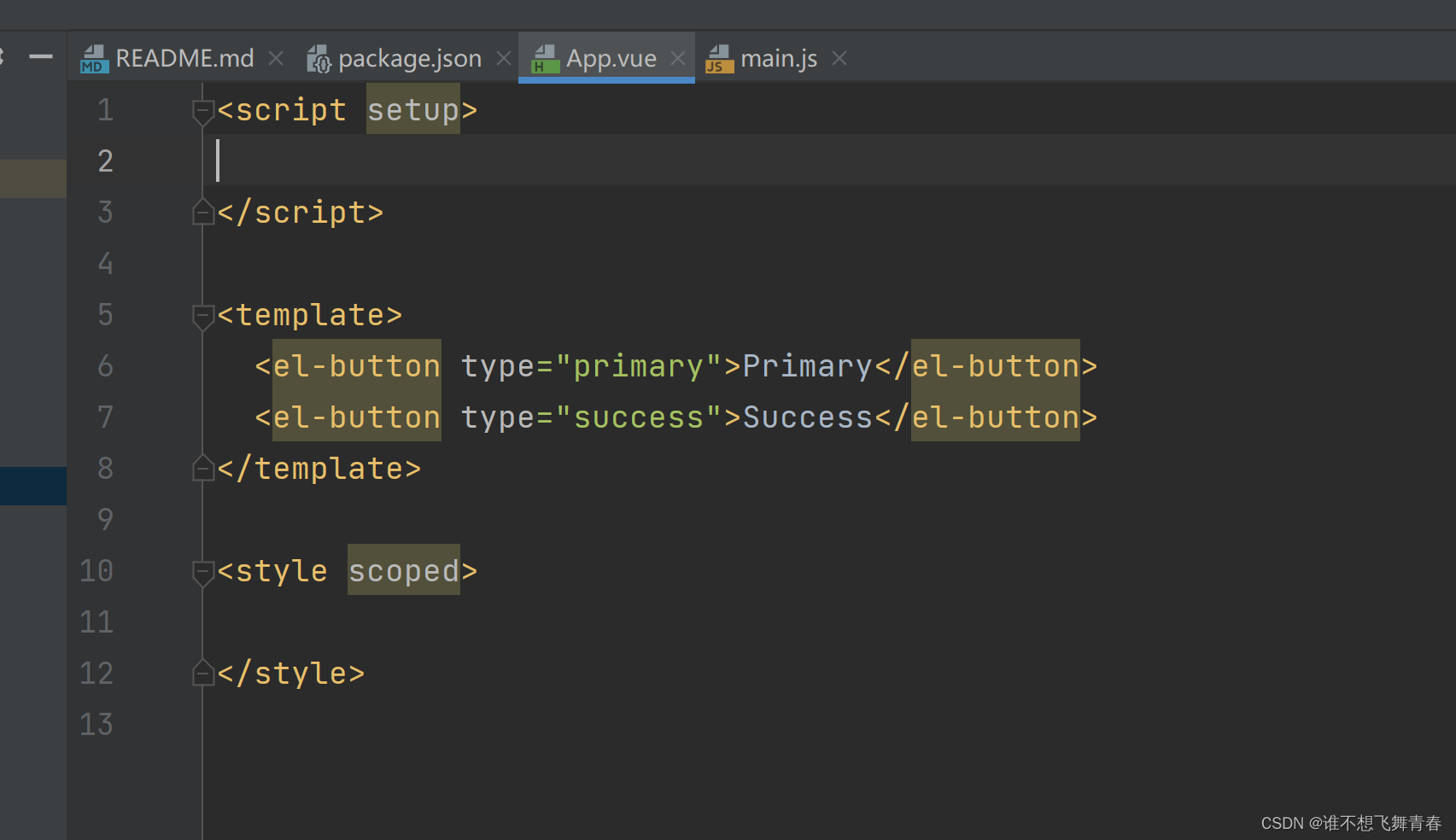Close the main.js tab
Viewport: 1456px width, 840px height.
pyautogui.click(x=839, y=58)
